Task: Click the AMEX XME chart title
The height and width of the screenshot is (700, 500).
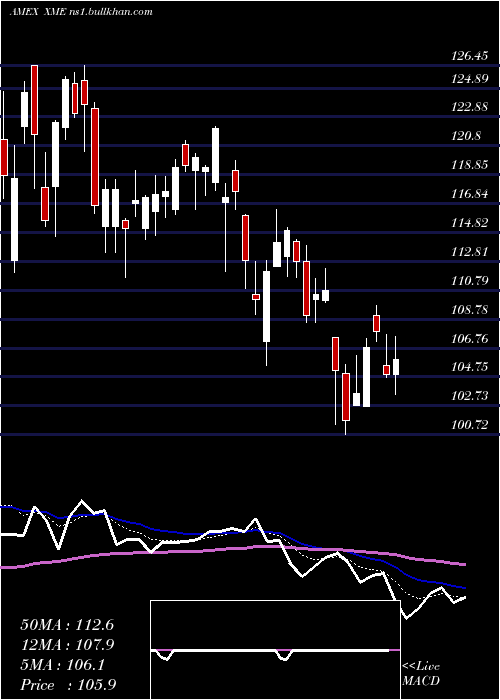Action: click(x=81, y=12)
